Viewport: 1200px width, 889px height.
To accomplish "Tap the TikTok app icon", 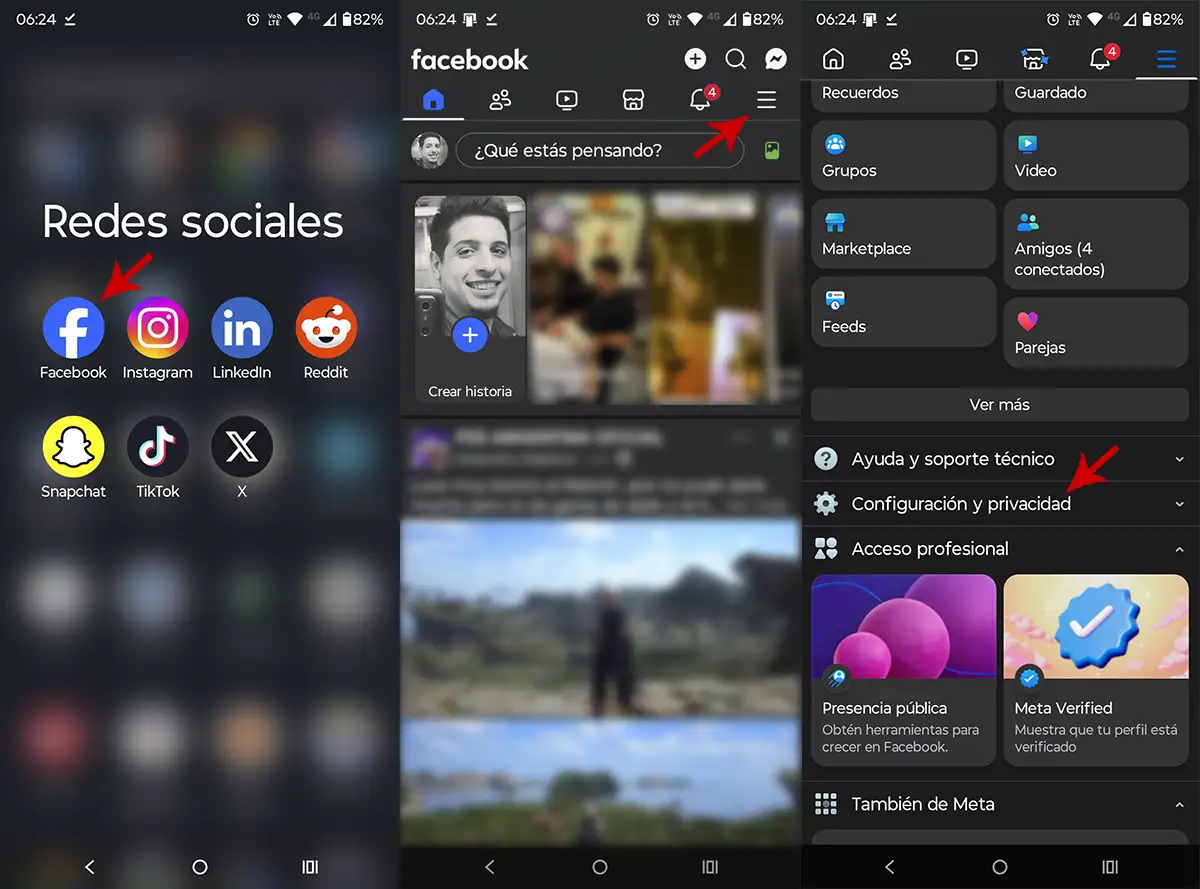I will coord(157,447).
